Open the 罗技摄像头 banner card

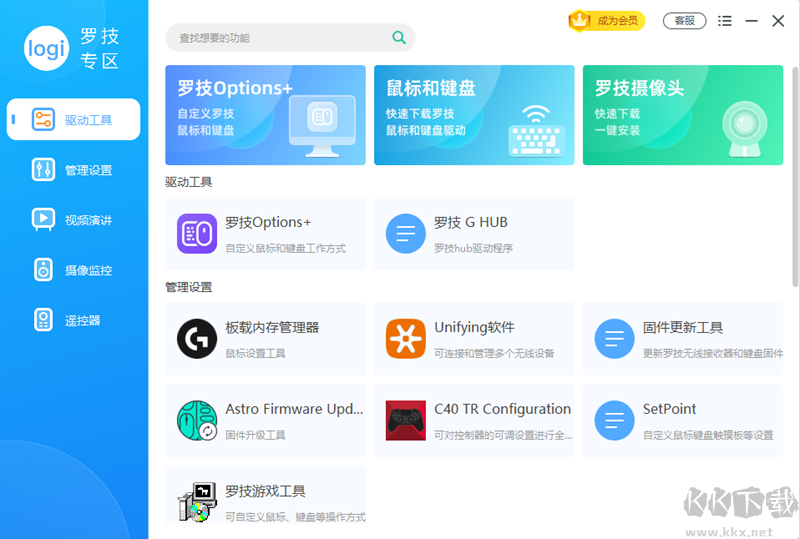[x=683, y=115]
